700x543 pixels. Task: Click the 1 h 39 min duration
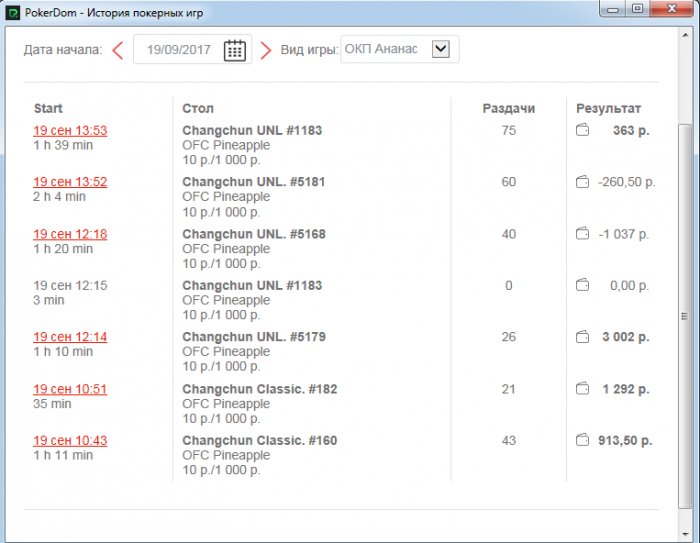point(63,145)
